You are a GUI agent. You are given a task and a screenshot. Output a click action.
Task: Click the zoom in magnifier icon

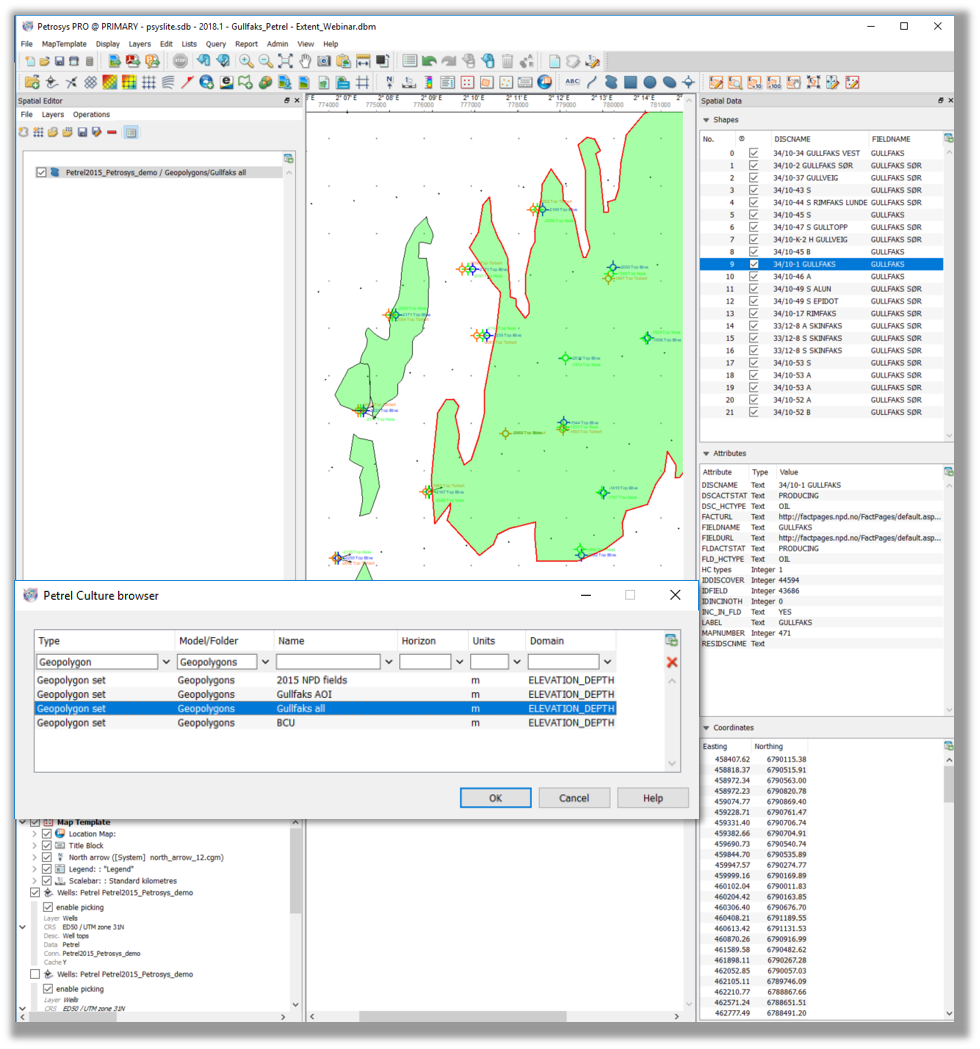click(x=246, y=62)
